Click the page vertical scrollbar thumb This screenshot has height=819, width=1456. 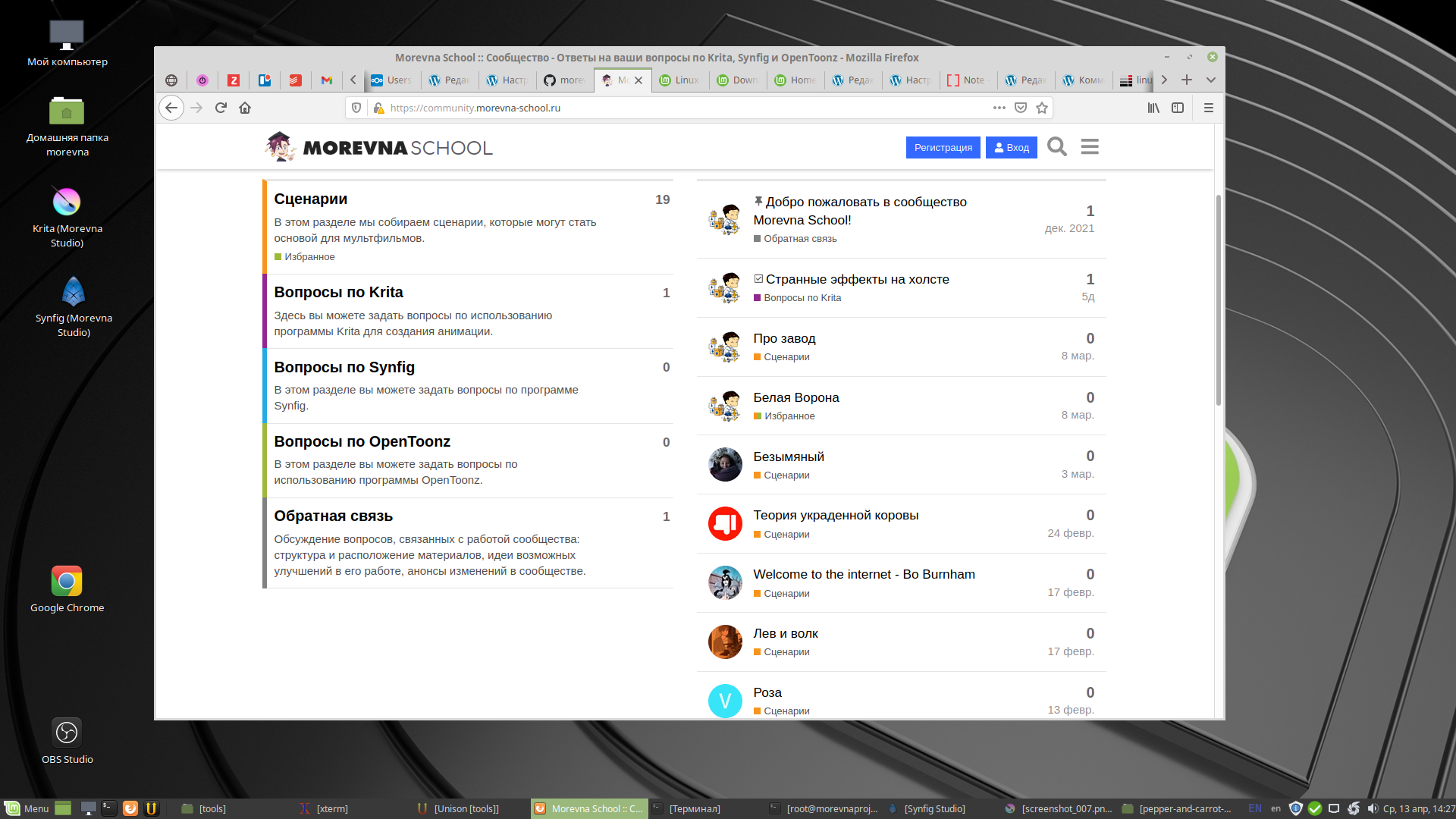coord(1219,300)
